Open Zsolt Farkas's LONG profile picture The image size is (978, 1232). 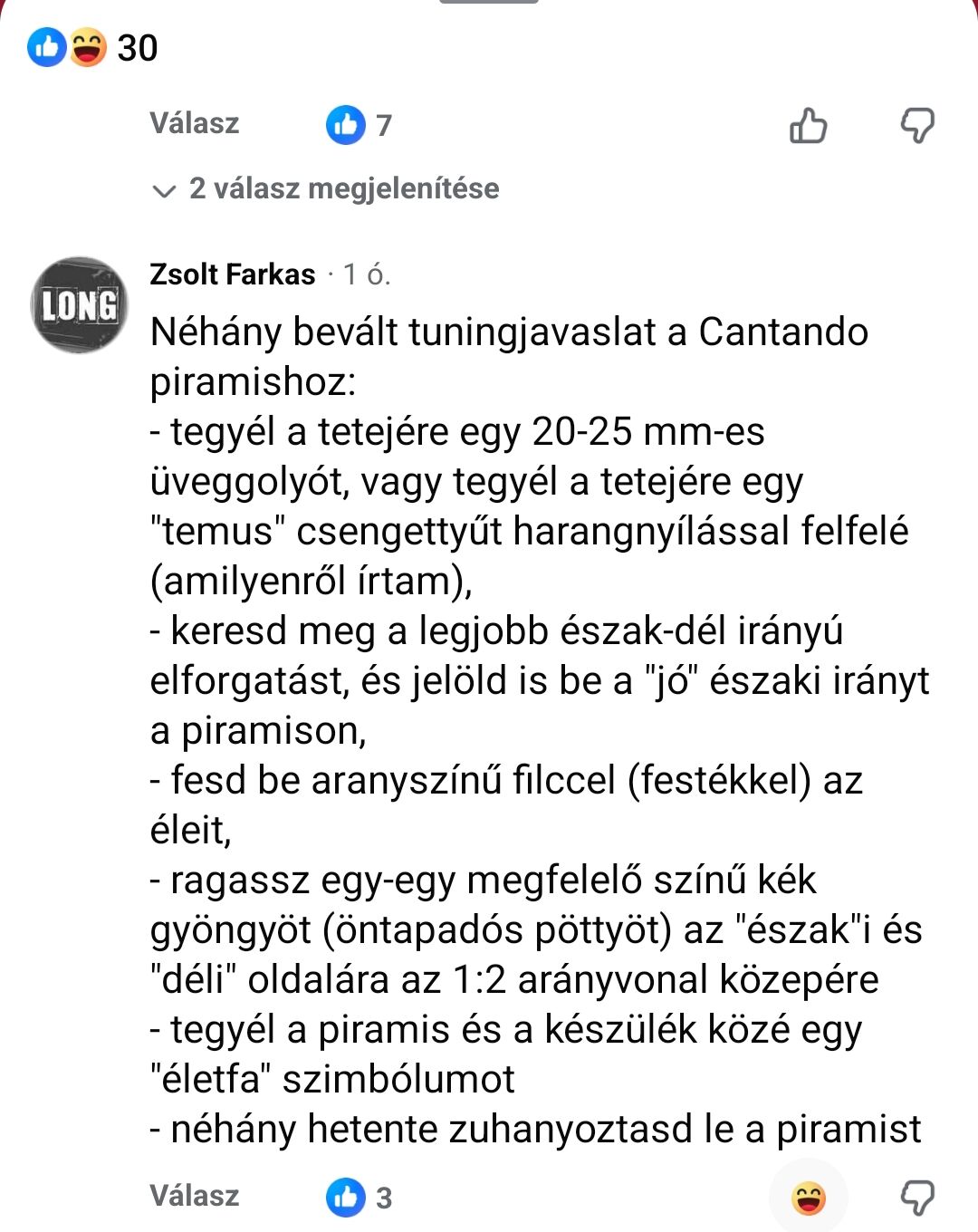(80, 305)
